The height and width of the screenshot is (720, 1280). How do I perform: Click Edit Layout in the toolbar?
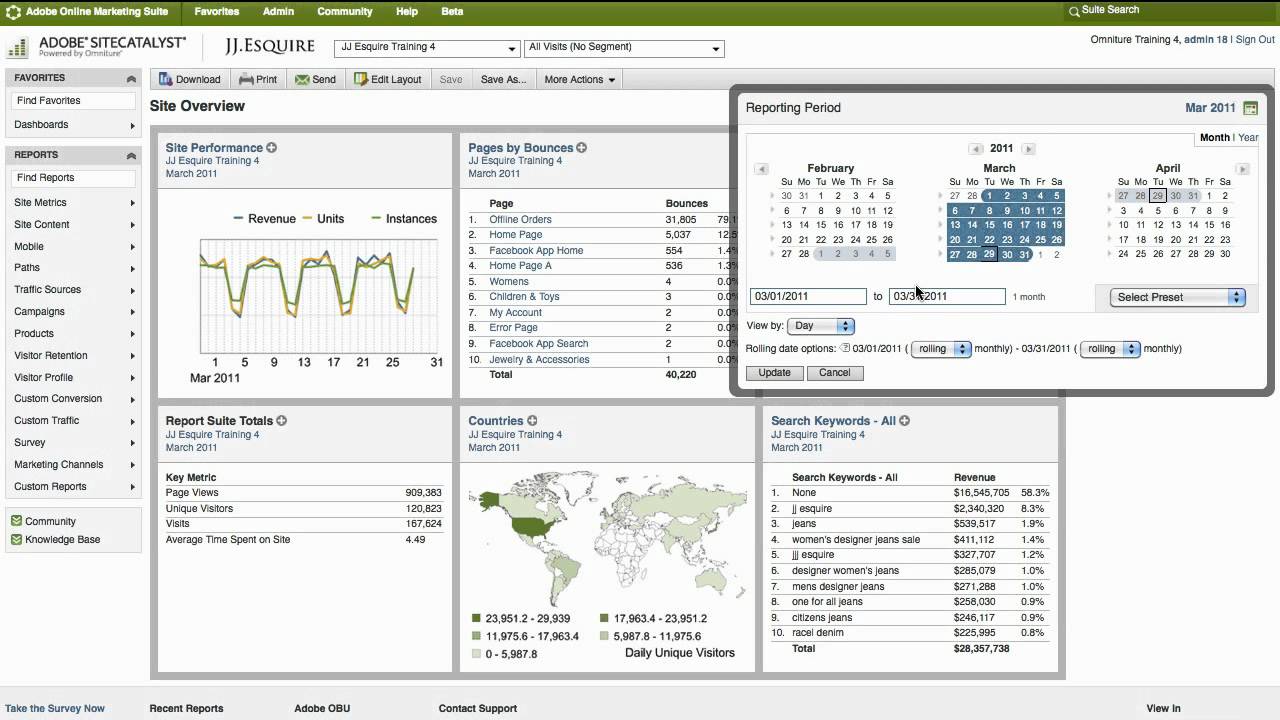[x=388, y=79]
